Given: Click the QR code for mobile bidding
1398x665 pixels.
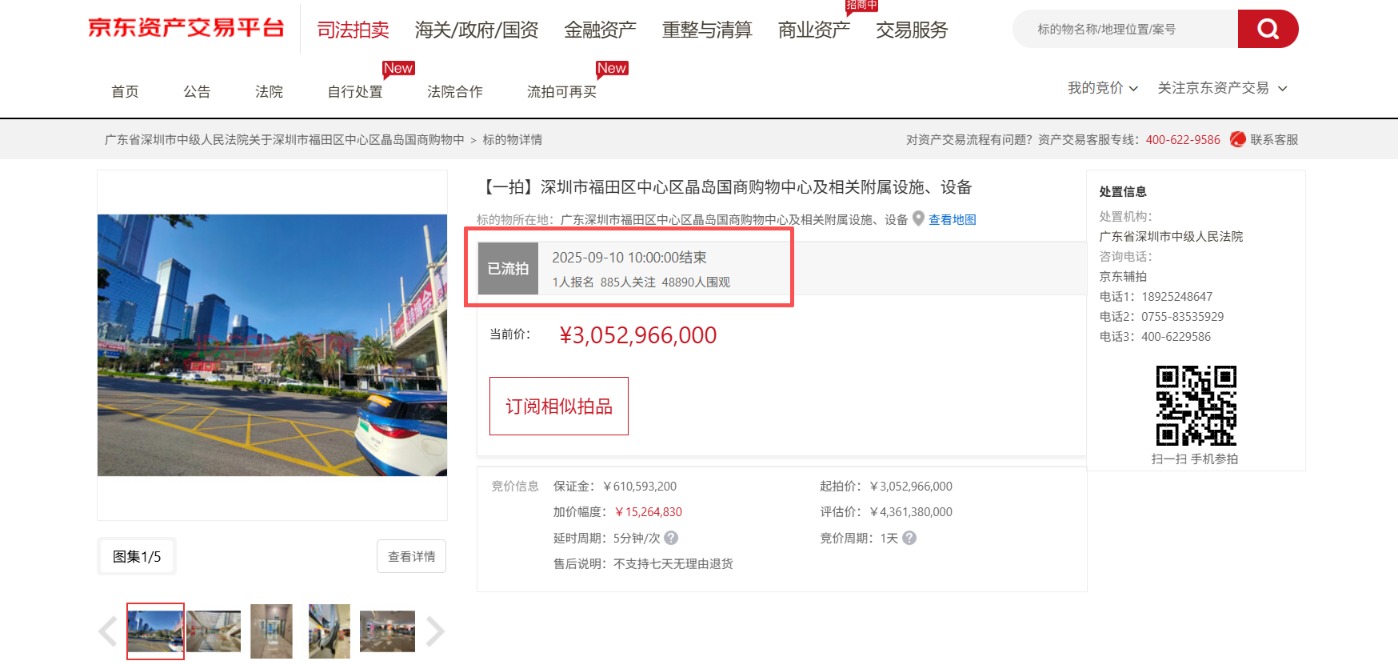Looking at the screenshot, I should [1196, 405].
